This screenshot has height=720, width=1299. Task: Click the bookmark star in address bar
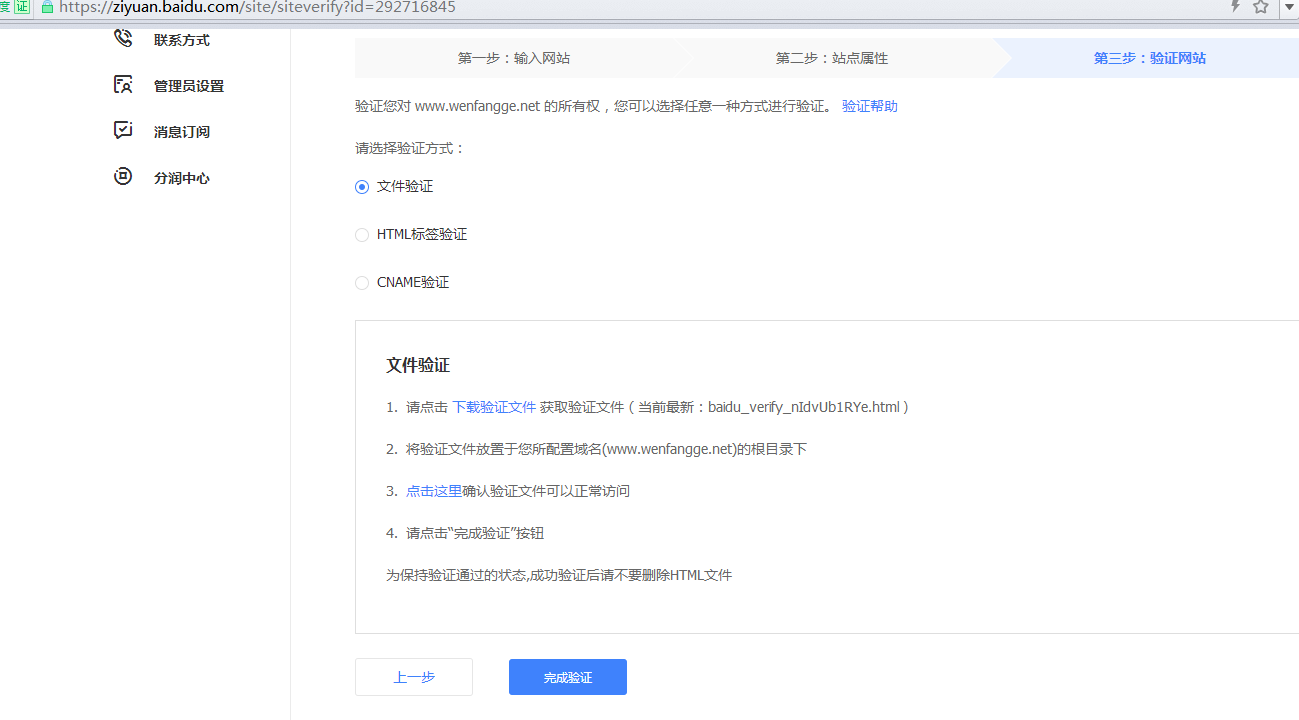(x=1261, y=7)
